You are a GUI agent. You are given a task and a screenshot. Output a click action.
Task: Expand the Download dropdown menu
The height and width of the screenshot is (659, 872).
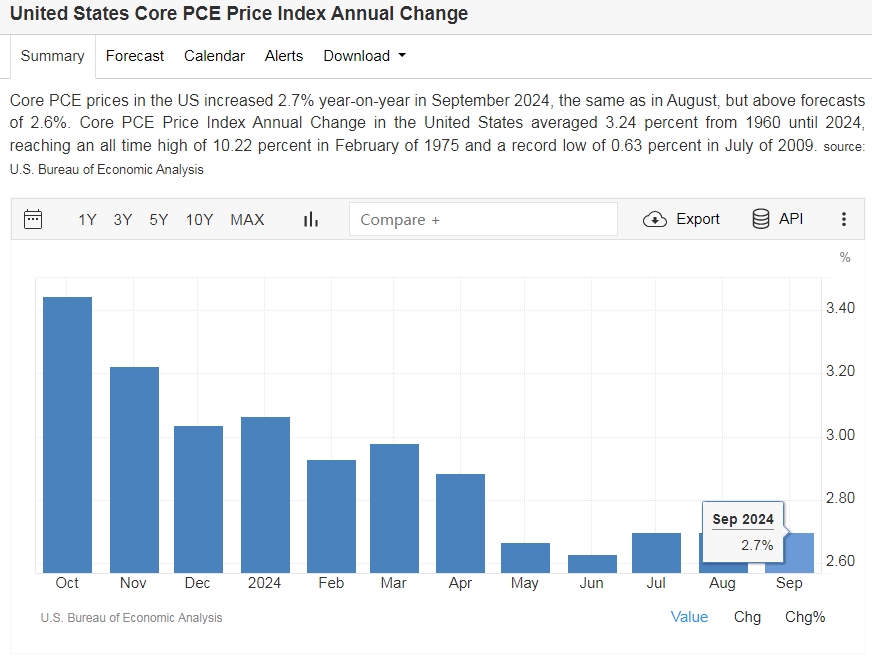click(364, 56)
